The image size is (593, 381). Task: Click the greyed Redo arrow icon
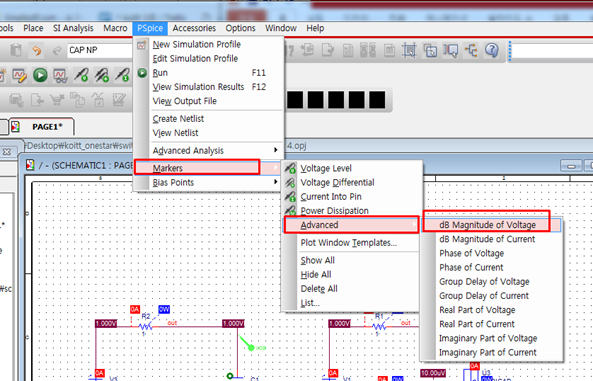[x=57, y=50]
